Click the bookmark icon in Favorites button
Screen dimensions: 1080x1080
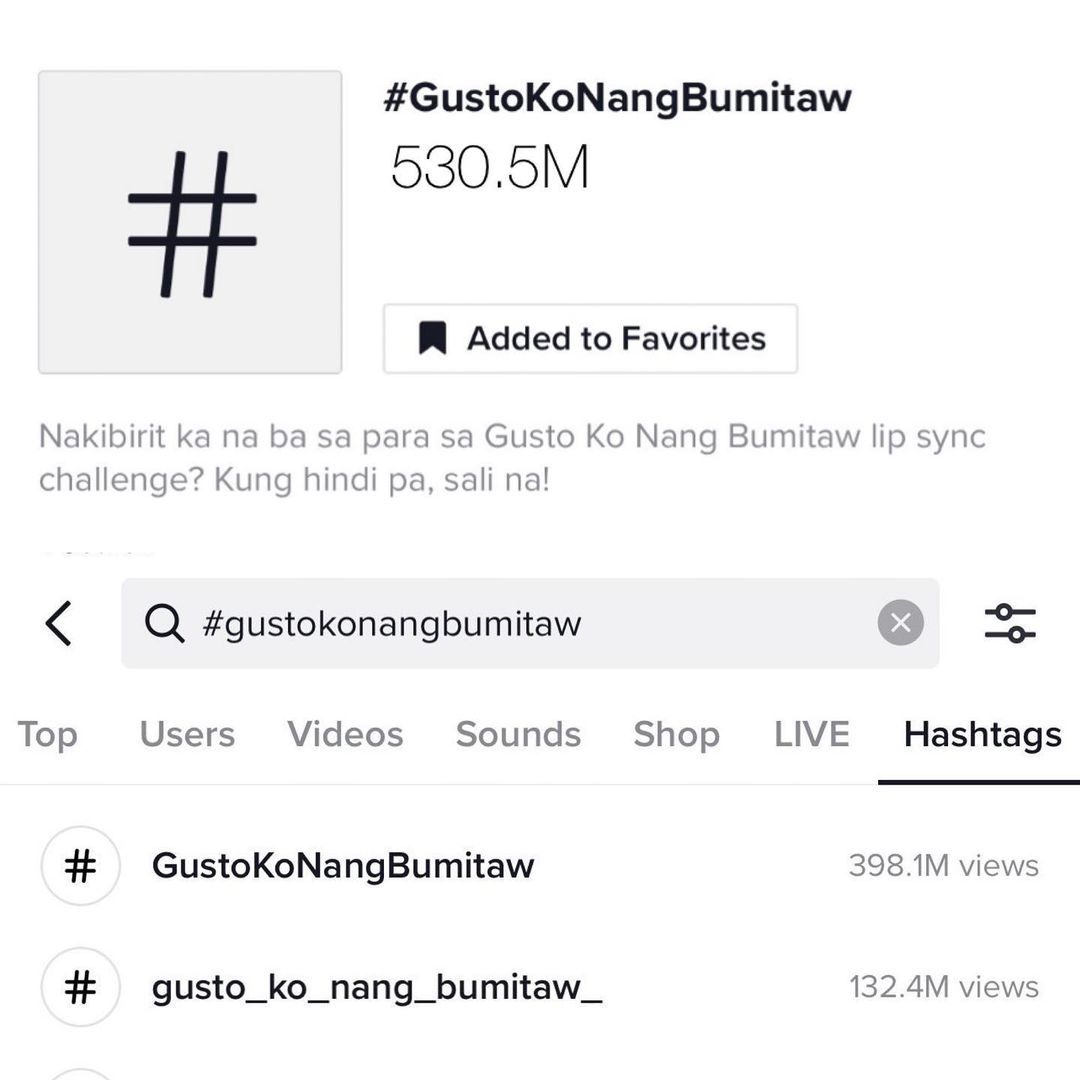[432, 339]
